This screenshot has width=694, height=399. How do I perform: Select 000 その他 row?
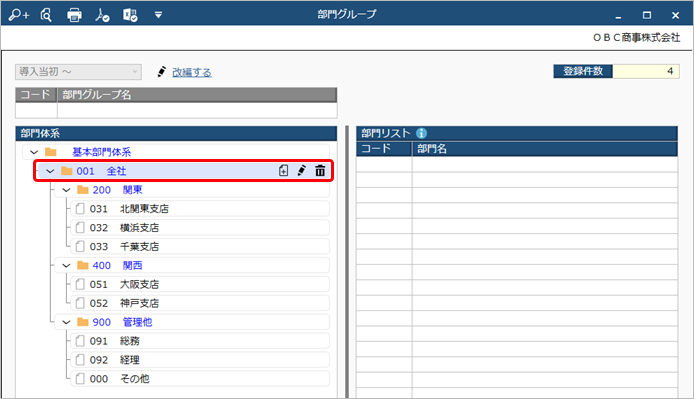coord(200,379)
